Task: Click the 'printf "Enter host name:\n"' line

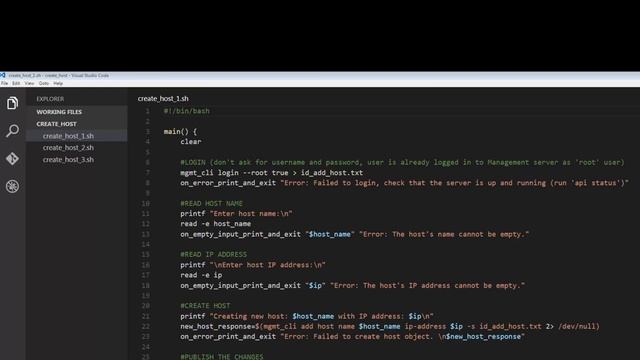Action: [236, 213]
